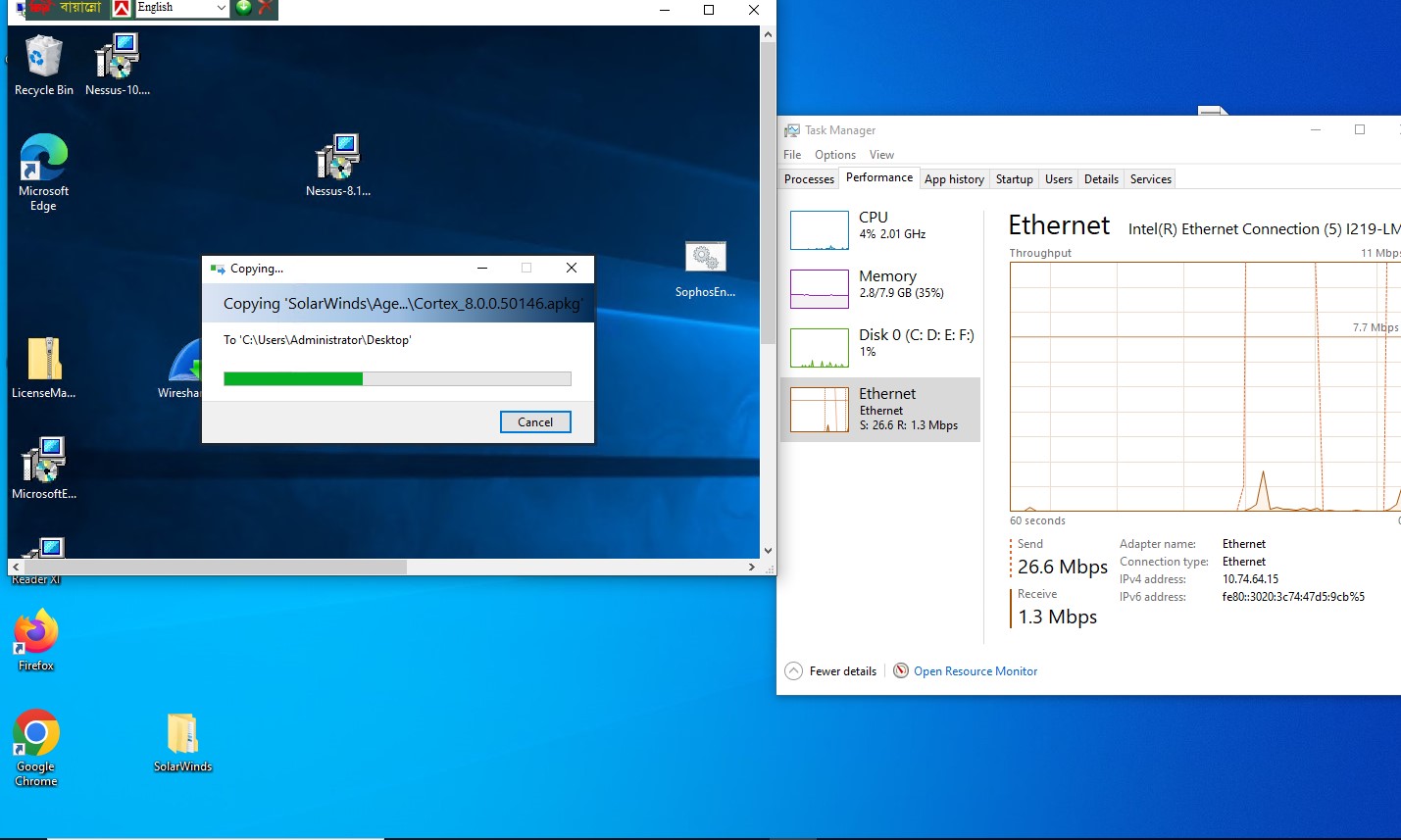Open the SolarWinds folder
Viewport: 1401px width, 840px height.
click(183, 742)
